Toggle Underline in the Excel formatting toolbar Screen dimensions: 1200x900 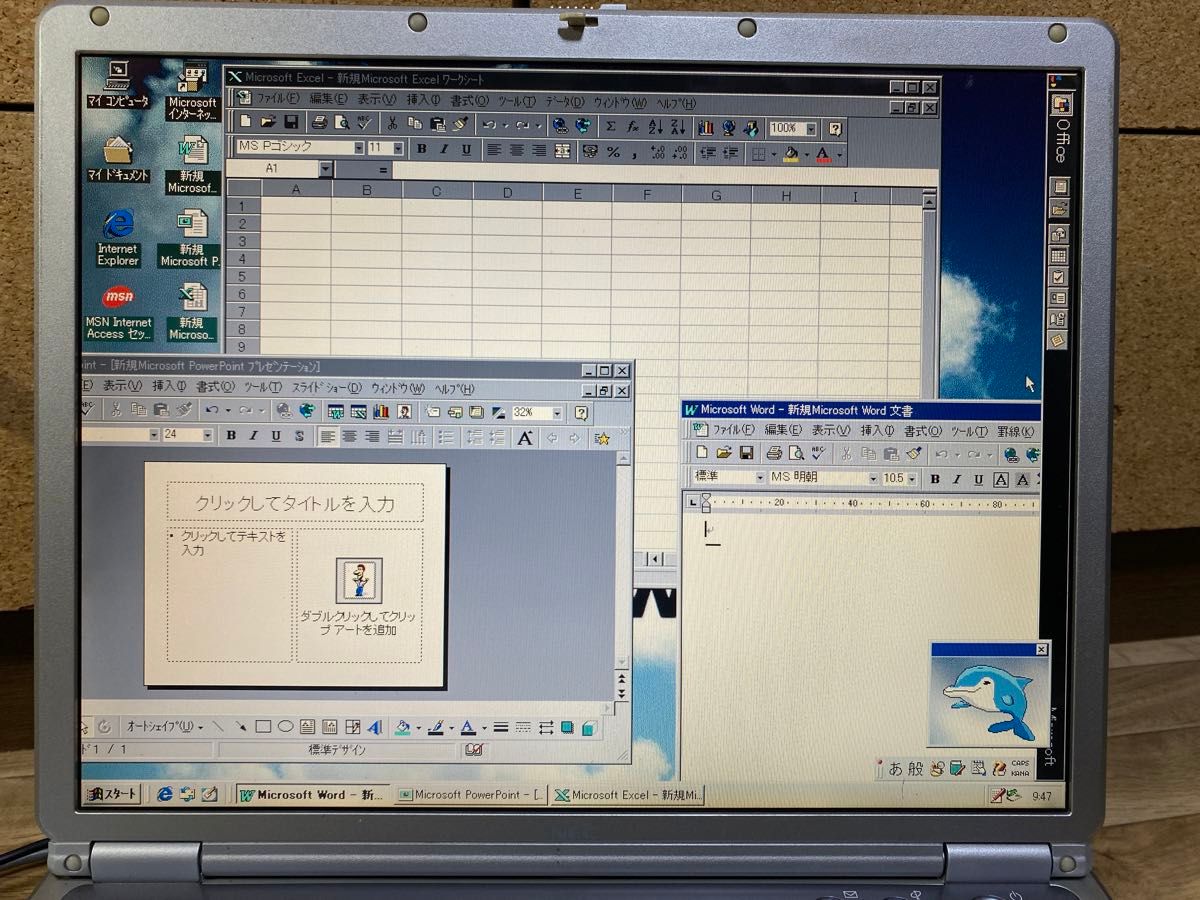point(466,149)
